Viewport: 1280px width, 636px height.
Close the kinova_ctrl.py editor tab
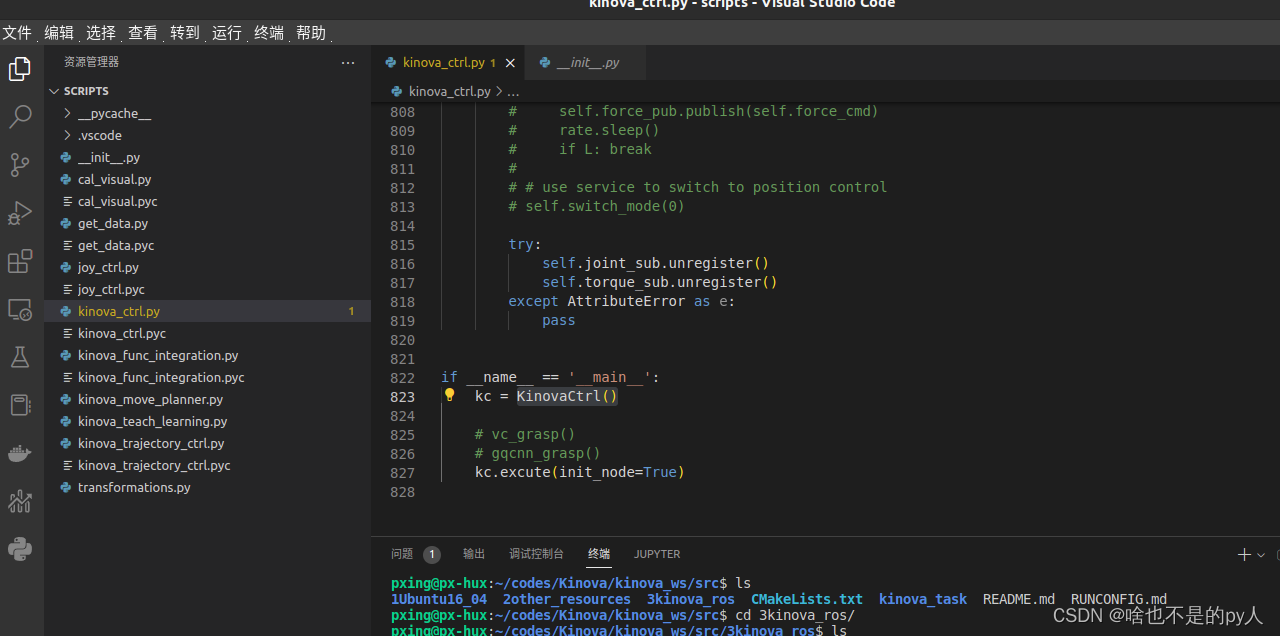pos(510,63)
